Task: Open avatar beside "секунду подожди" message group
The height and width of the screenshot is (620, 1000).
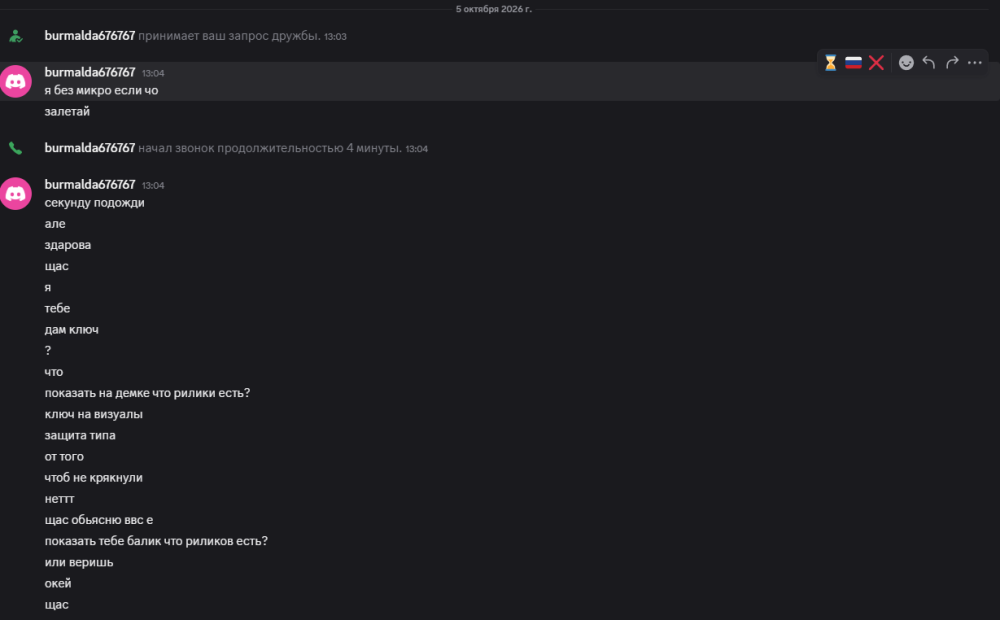Action: 16,194
